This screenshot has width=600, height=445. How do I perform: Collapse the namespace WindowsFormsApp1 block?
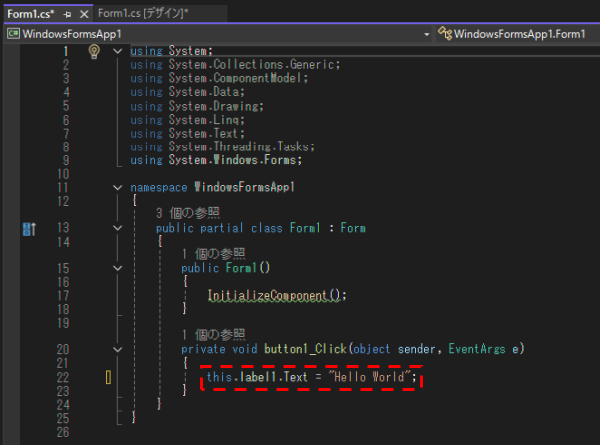point(118,187)
